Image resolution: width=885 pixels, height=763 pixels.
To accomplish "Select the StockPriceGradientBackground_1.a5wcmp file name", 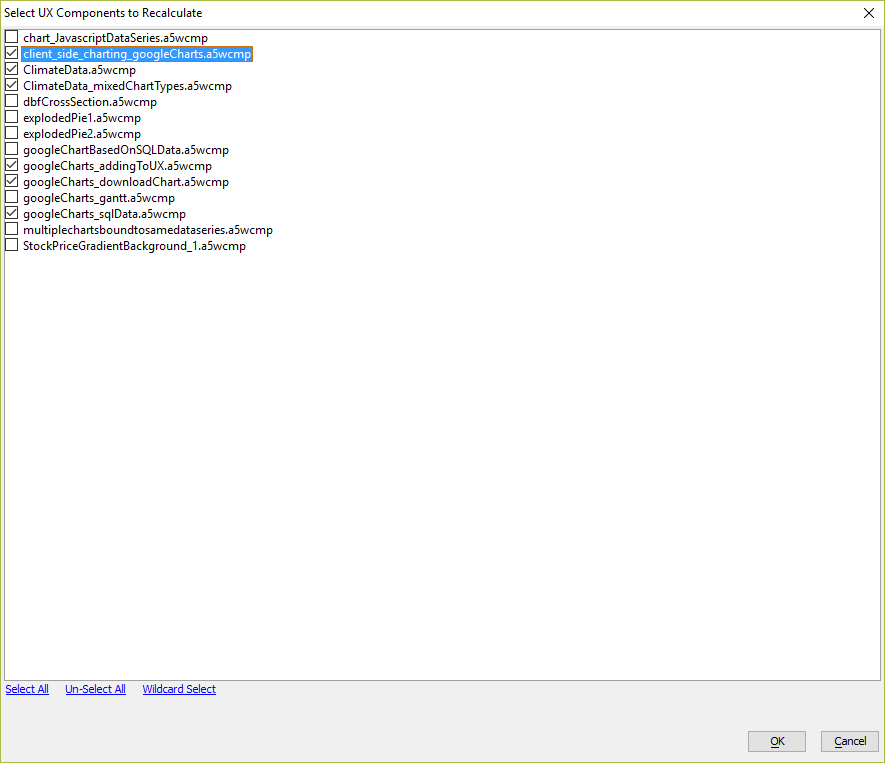I will [134, 245].
